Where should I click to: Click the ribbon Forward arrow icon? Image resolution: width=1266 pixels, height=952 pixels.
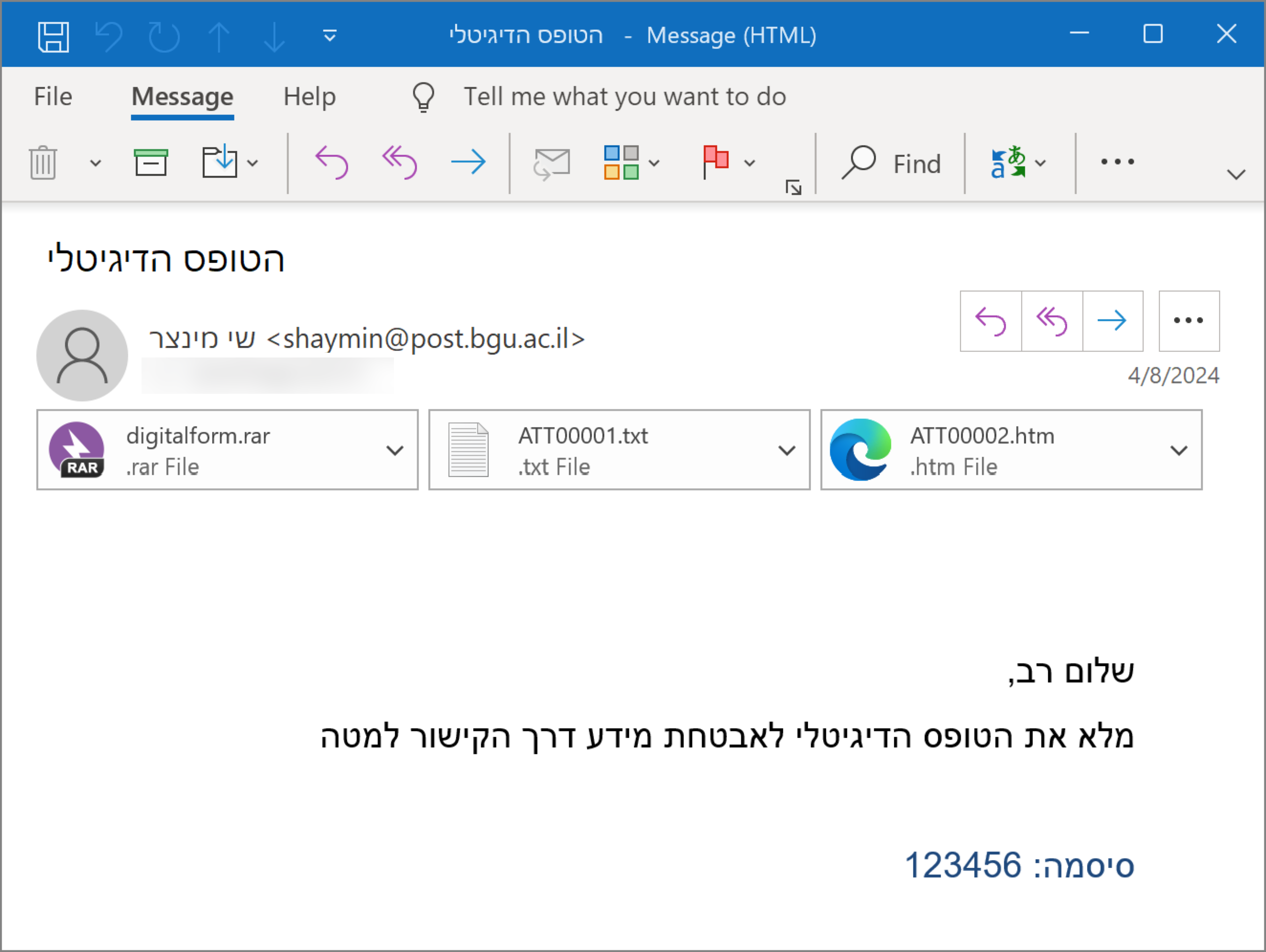tap(468, 163)
